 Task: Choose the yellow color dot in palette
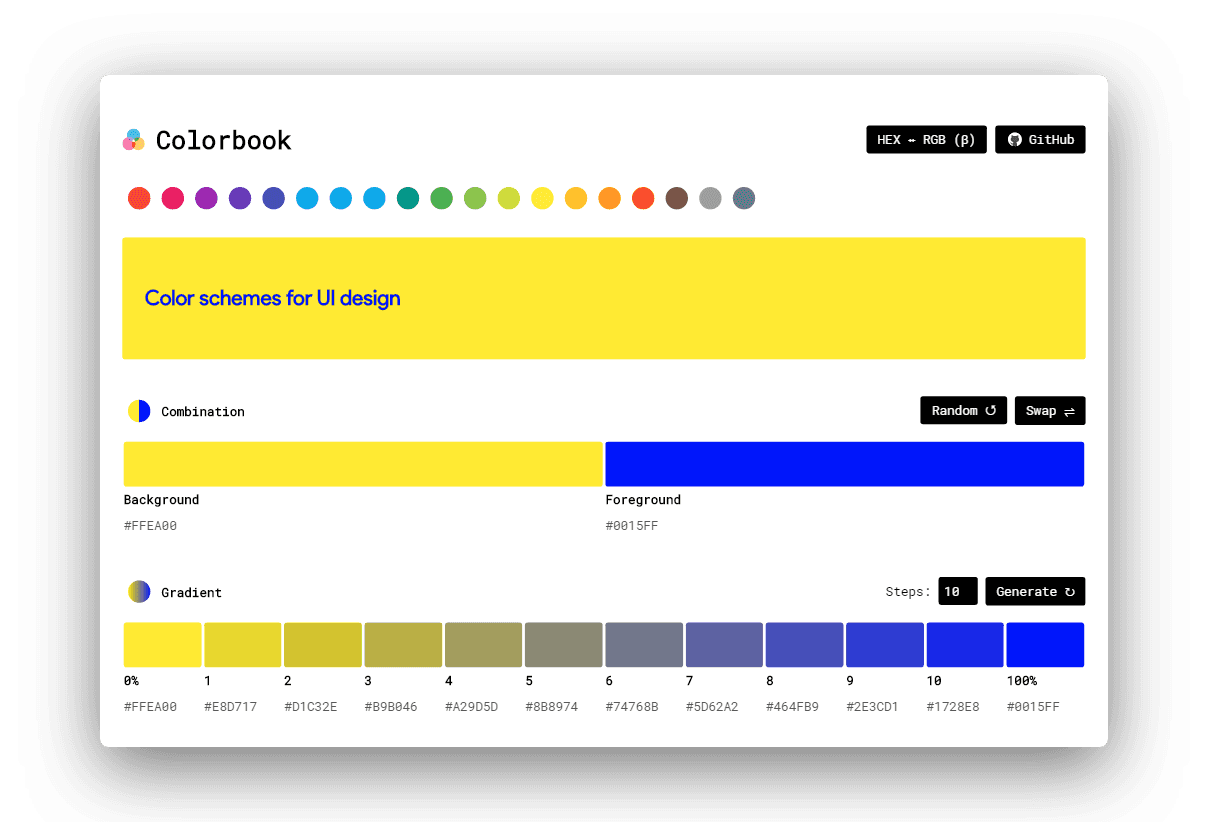click(x=542, y=198)
